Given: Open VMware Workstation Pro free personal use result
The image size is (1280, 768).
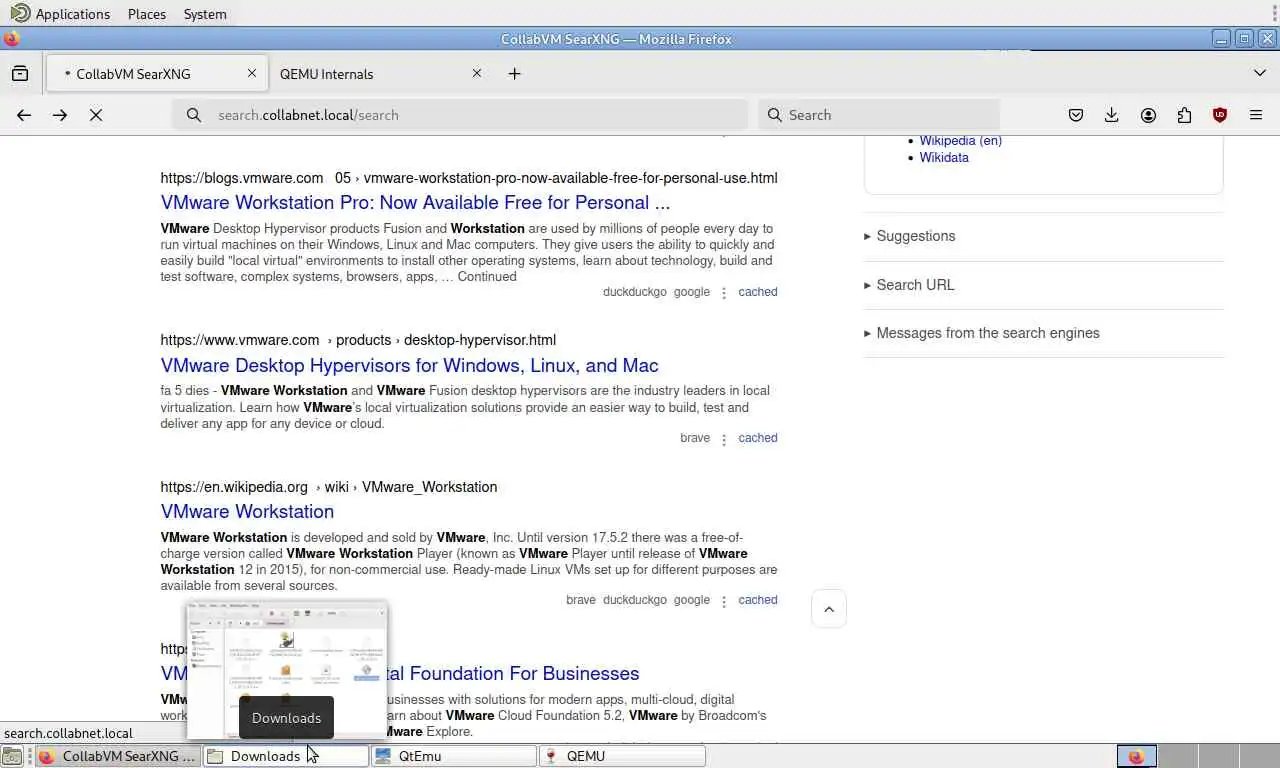Looking at the screenshot, I should tap(415, 202).
